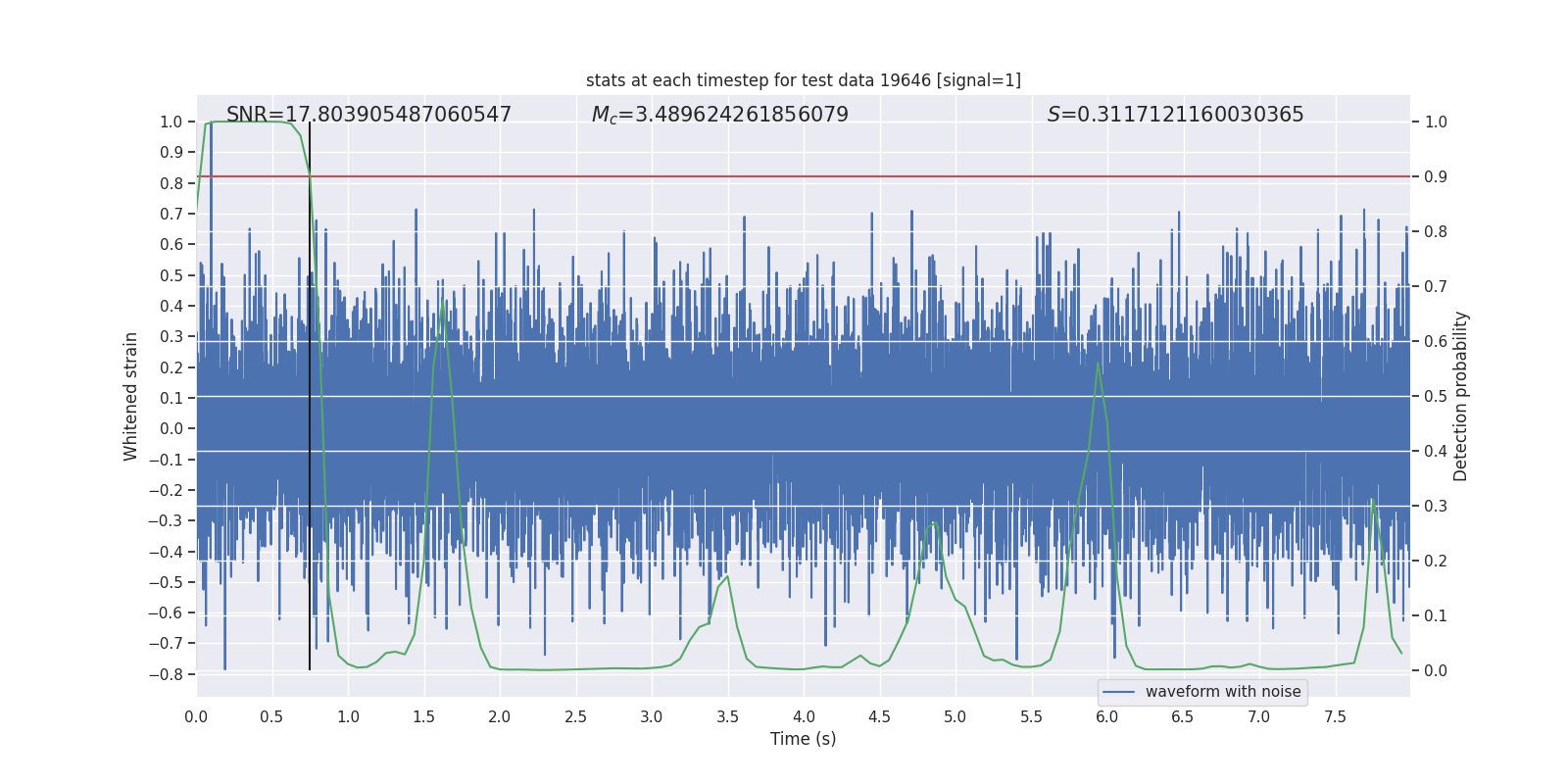Click the red horizontal threshold line

click(x=882, y=176)
